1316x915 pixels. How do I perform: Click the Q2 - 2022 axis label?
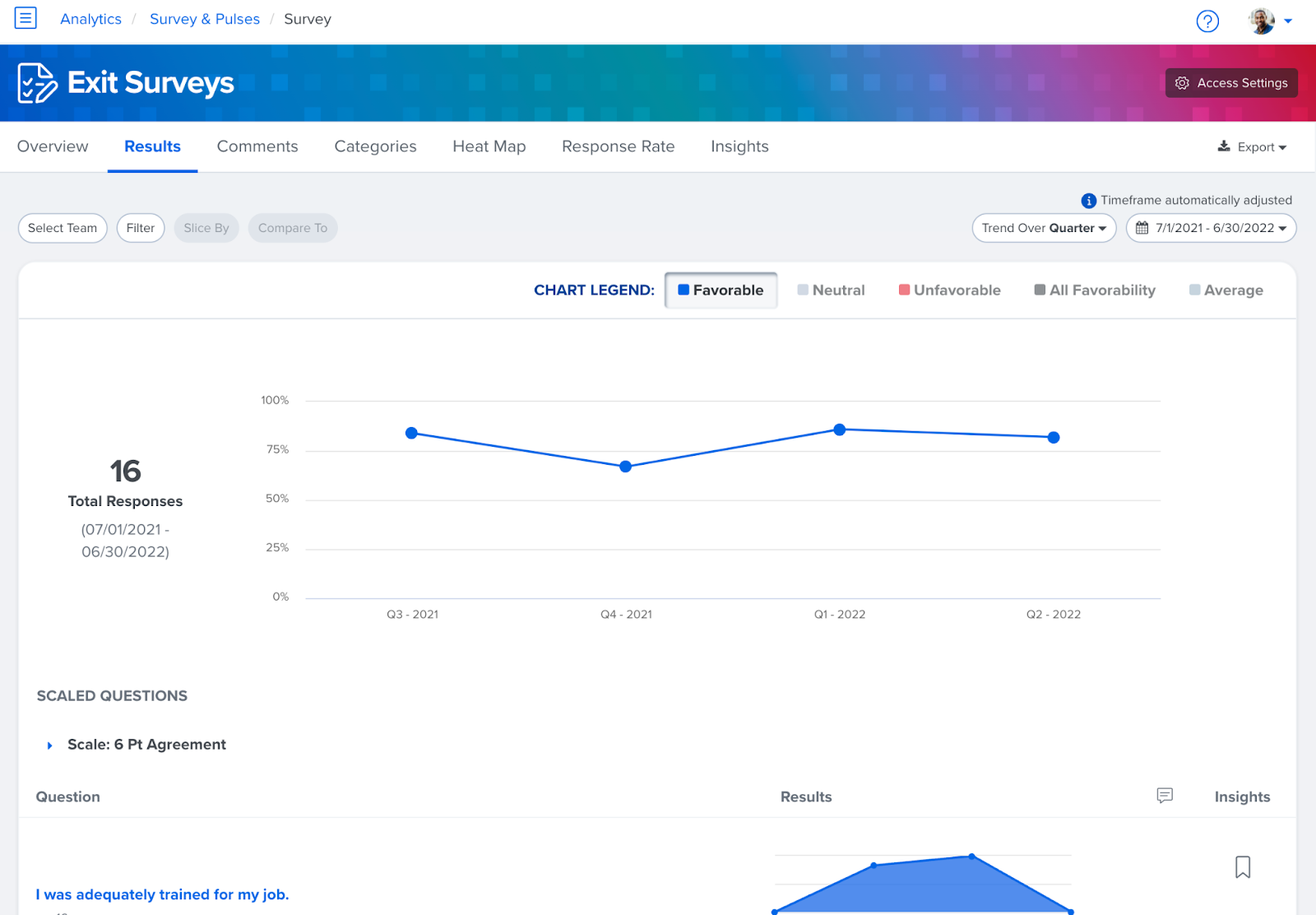(1054, 615)
